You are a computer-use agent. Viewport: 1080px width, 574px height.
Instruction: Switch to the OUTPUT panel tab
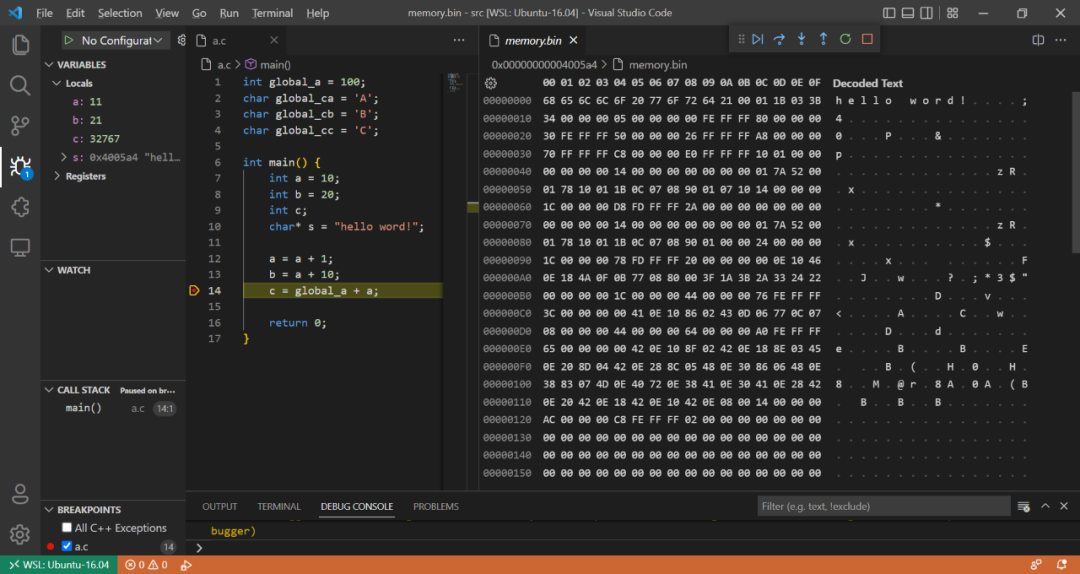pos(220,506)
